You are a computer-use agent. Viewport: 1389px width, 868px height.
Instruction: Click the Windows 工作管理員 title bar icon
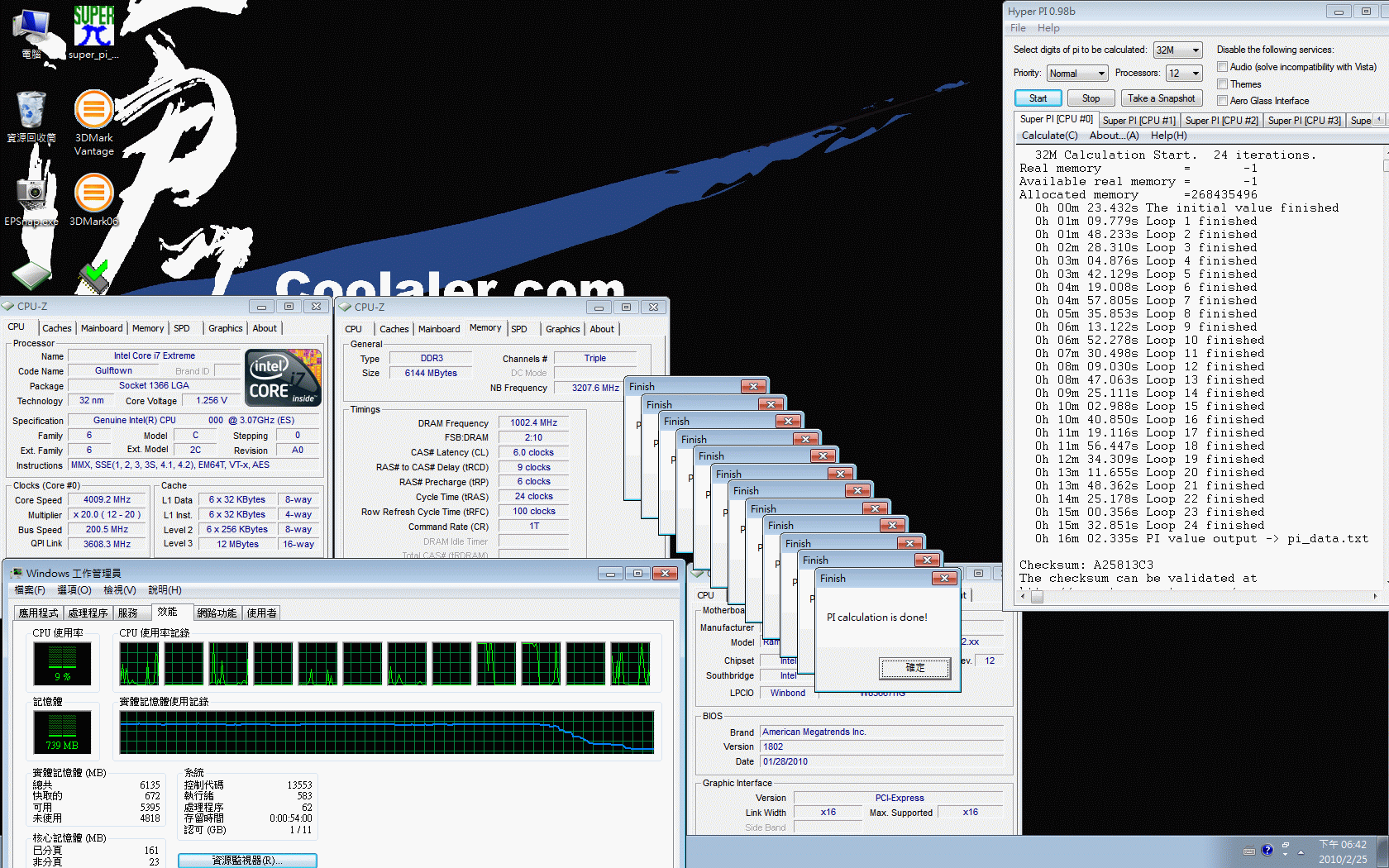17,573
